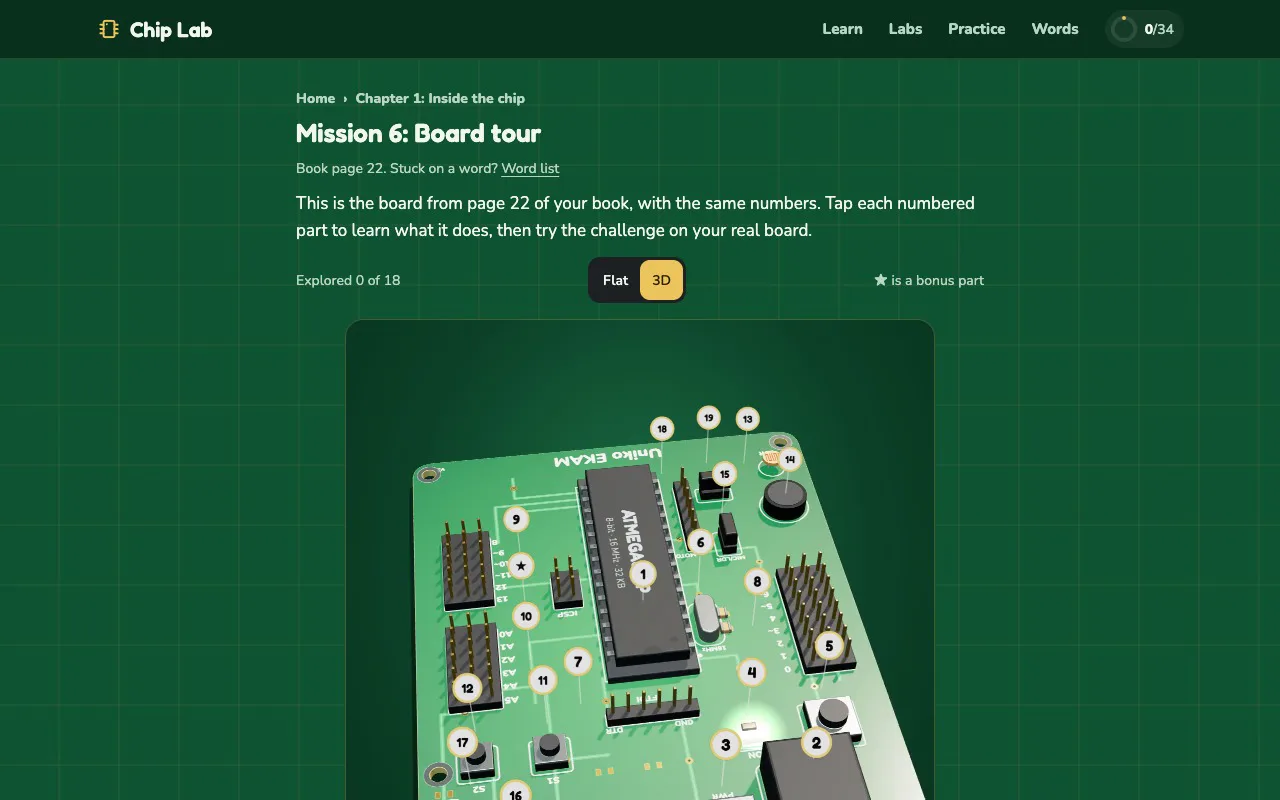
Task: Tap board marker 14
Action: [x=790, y=459]
